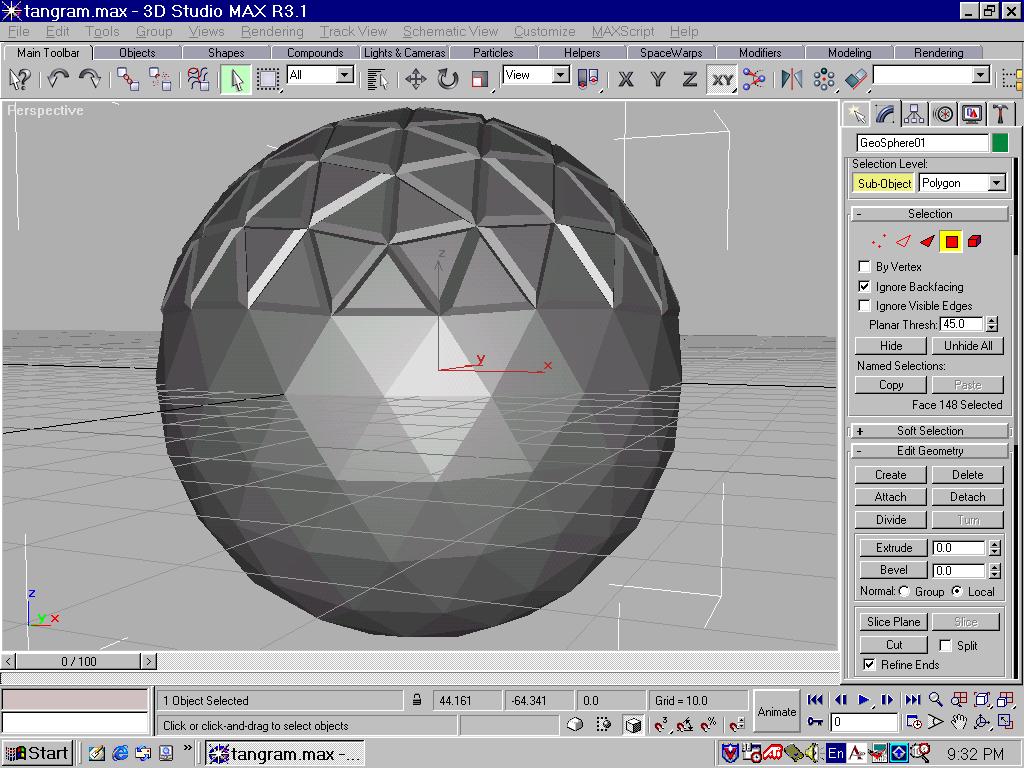Click the Undo arrow in the toolbar
The image size is (1024, 768).
(x=58, y=79)
